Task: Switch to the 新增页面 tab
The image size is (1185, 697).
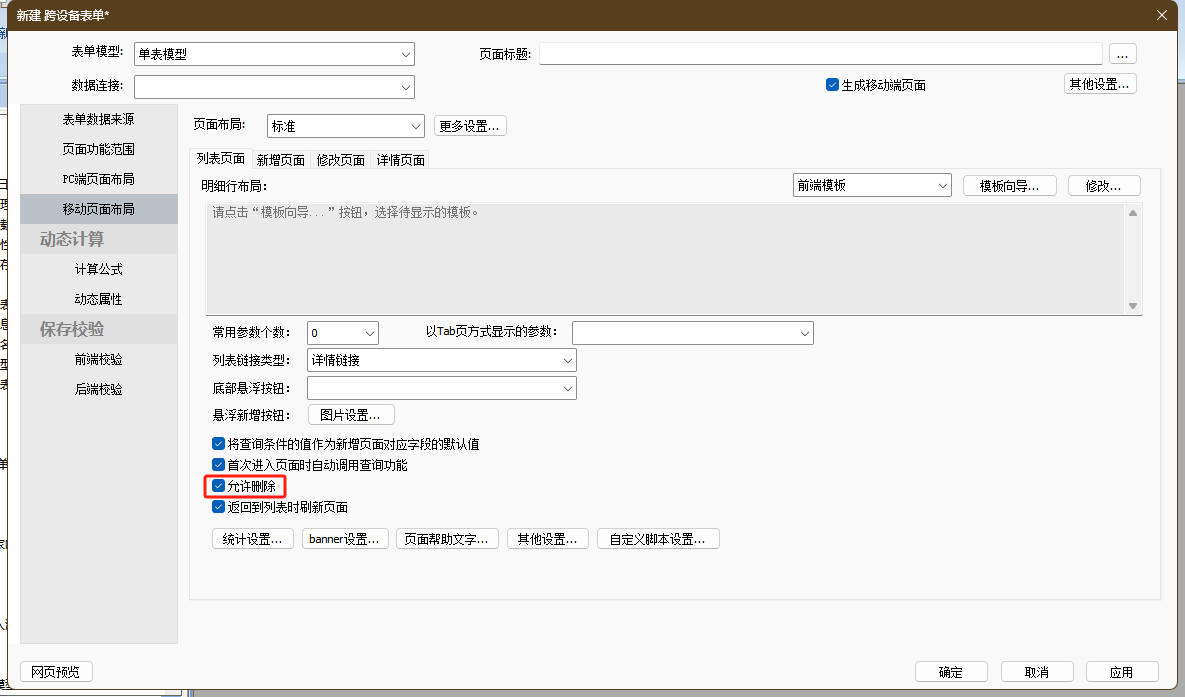Action: point(280,160)
